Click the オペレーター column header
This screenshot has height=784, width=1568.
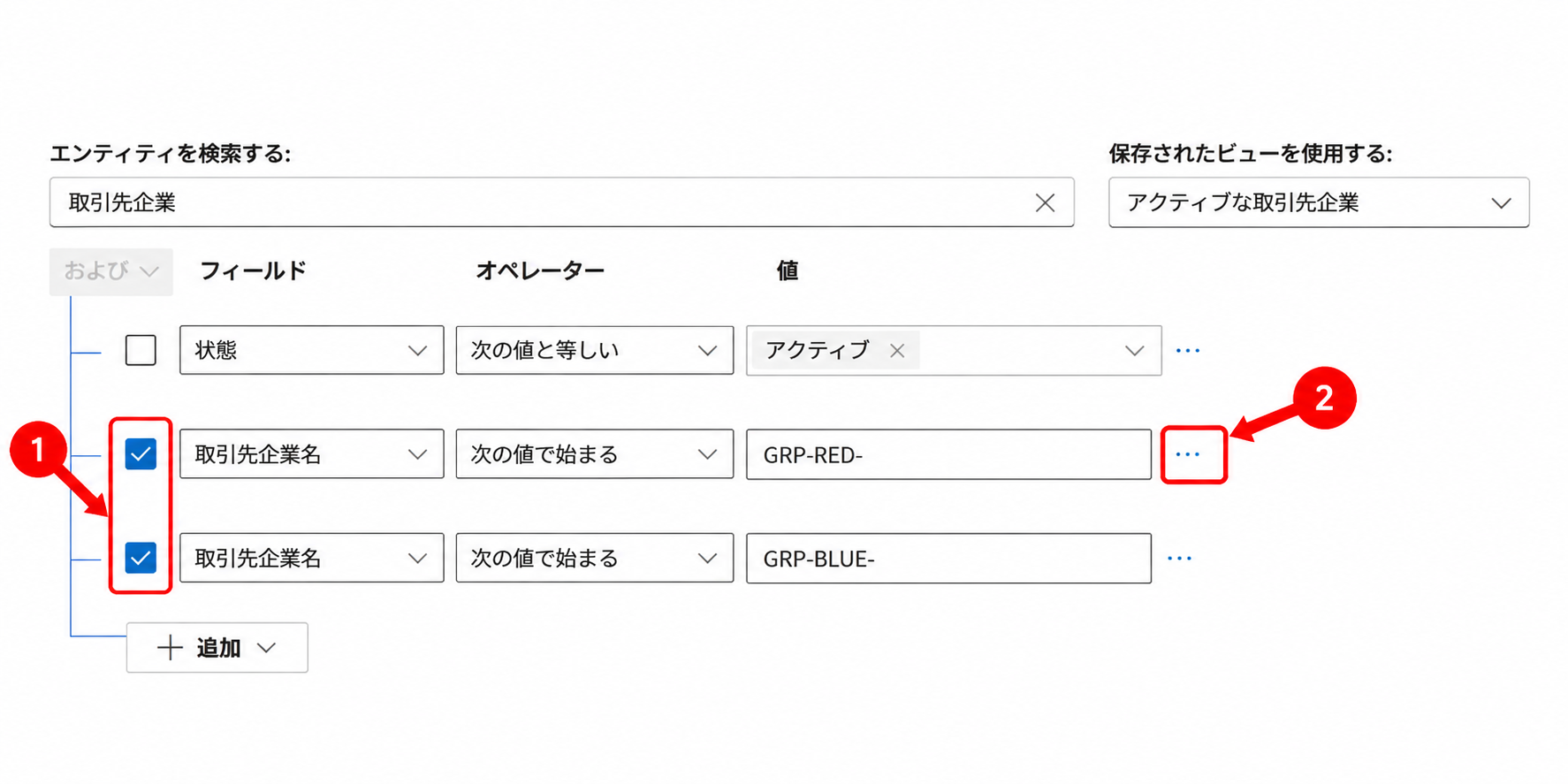(540, 270)
